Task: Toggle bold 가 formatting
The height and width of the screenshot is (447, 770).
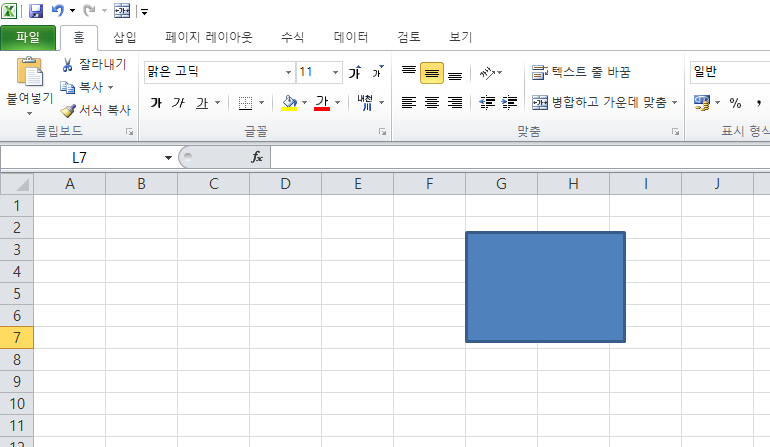Action: click(156, 103)
